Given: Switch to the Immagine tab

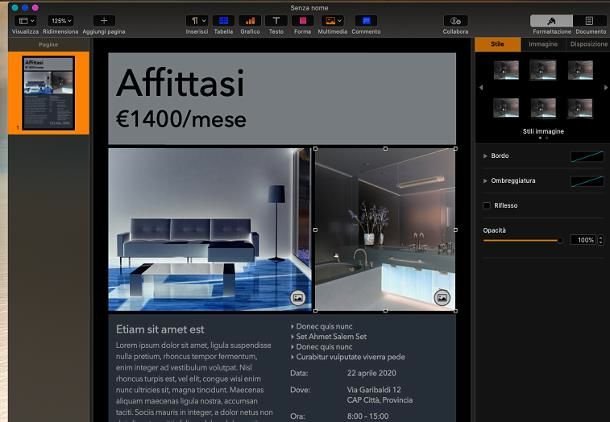Looking at the screenshot, I should (543, 44).
